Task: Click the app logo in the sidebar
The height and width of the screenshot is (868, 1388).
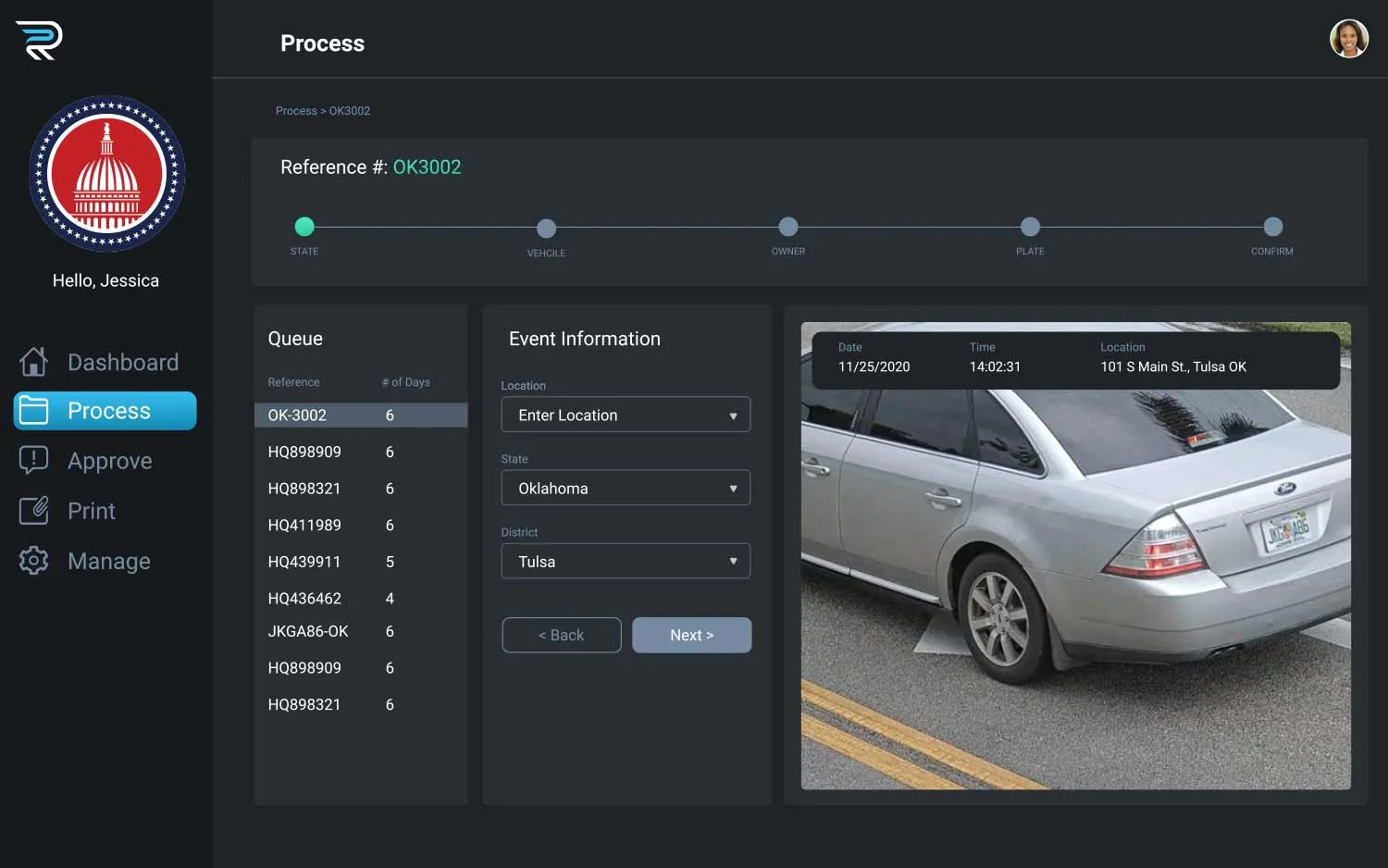Action: [x=39, y=40]
